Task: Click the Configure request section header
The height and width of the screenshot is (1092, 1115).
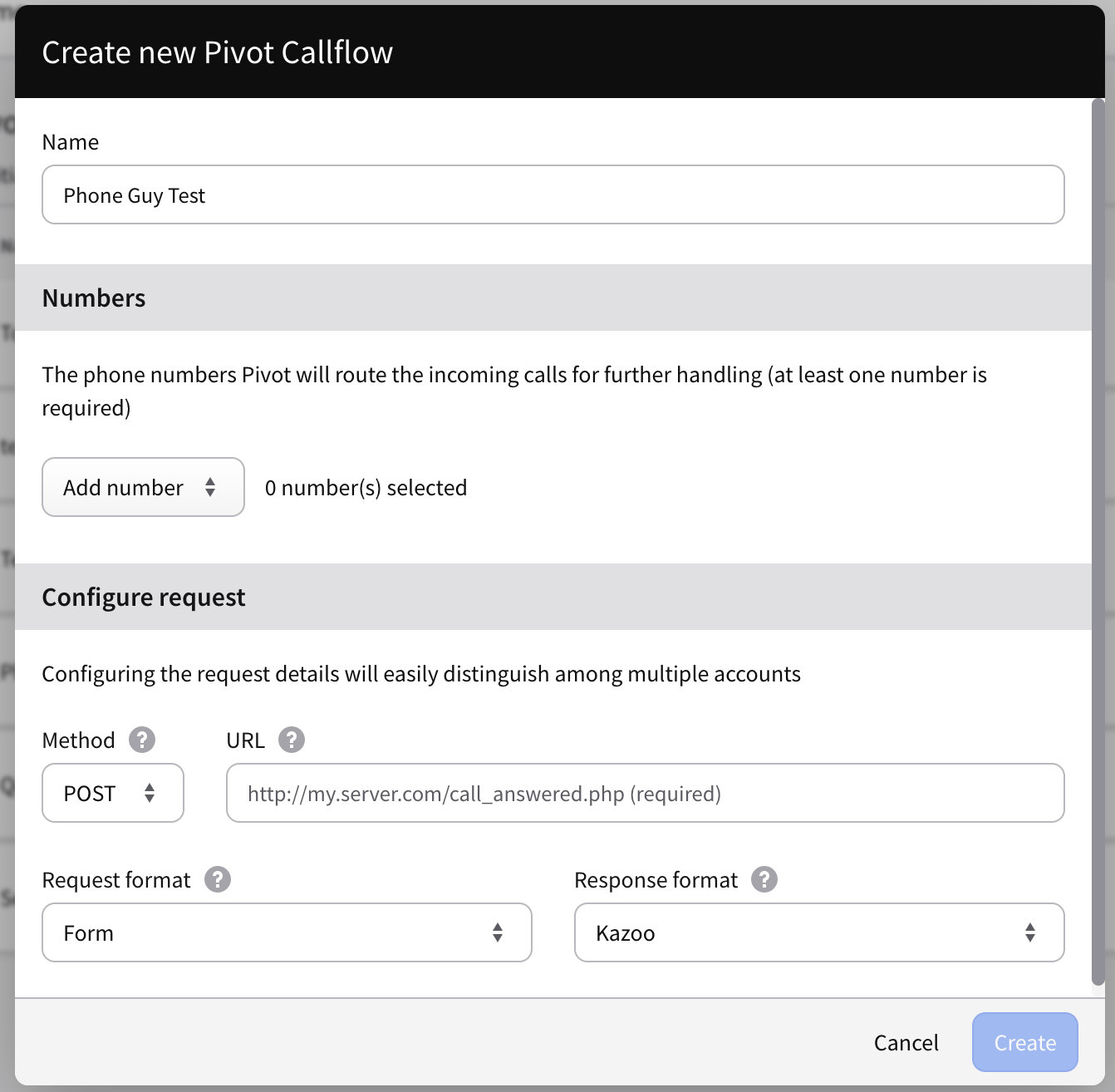Action: (144, 598)
